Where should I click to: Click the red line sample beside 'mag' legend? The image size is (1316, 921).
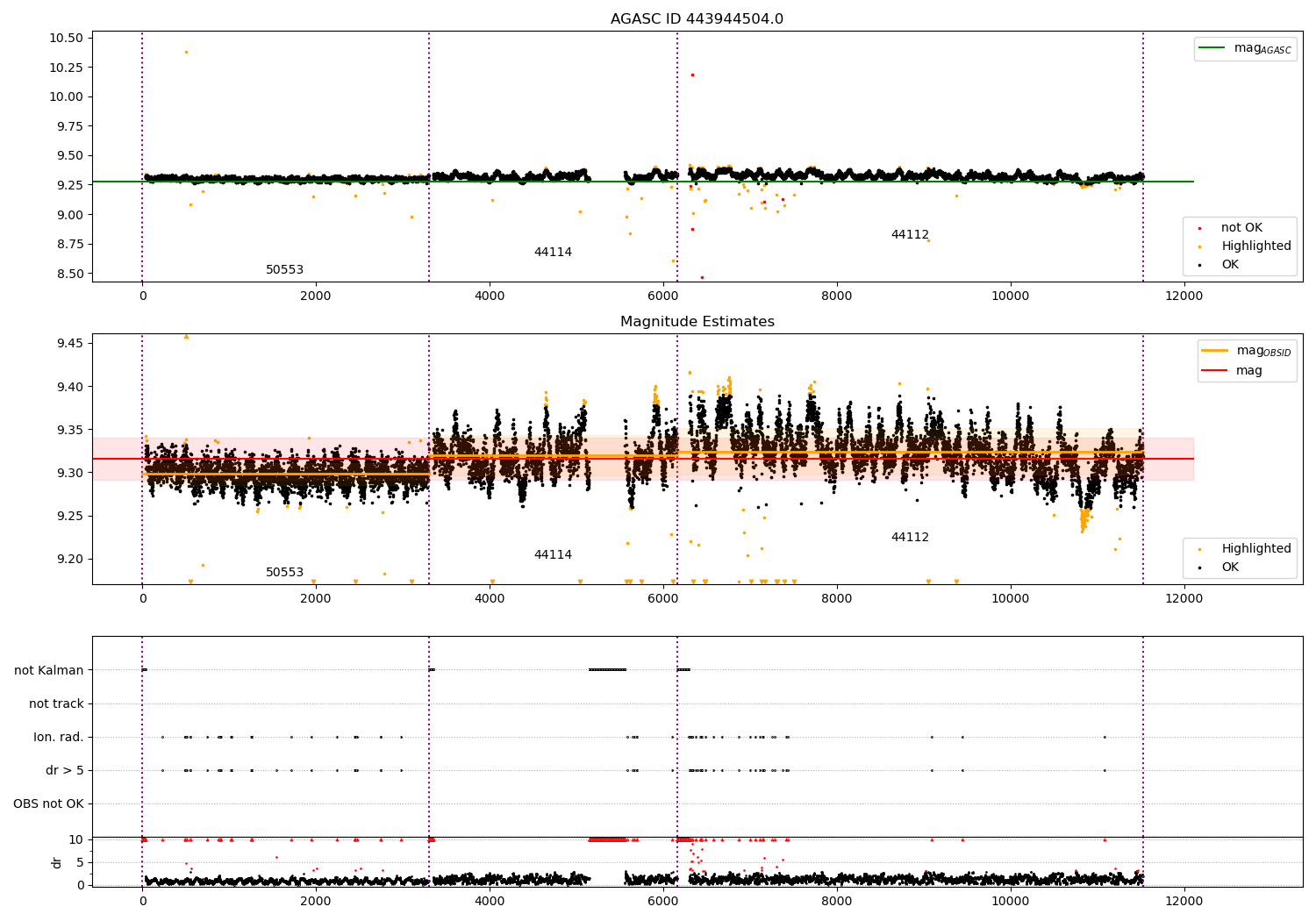pos(1215,371)
